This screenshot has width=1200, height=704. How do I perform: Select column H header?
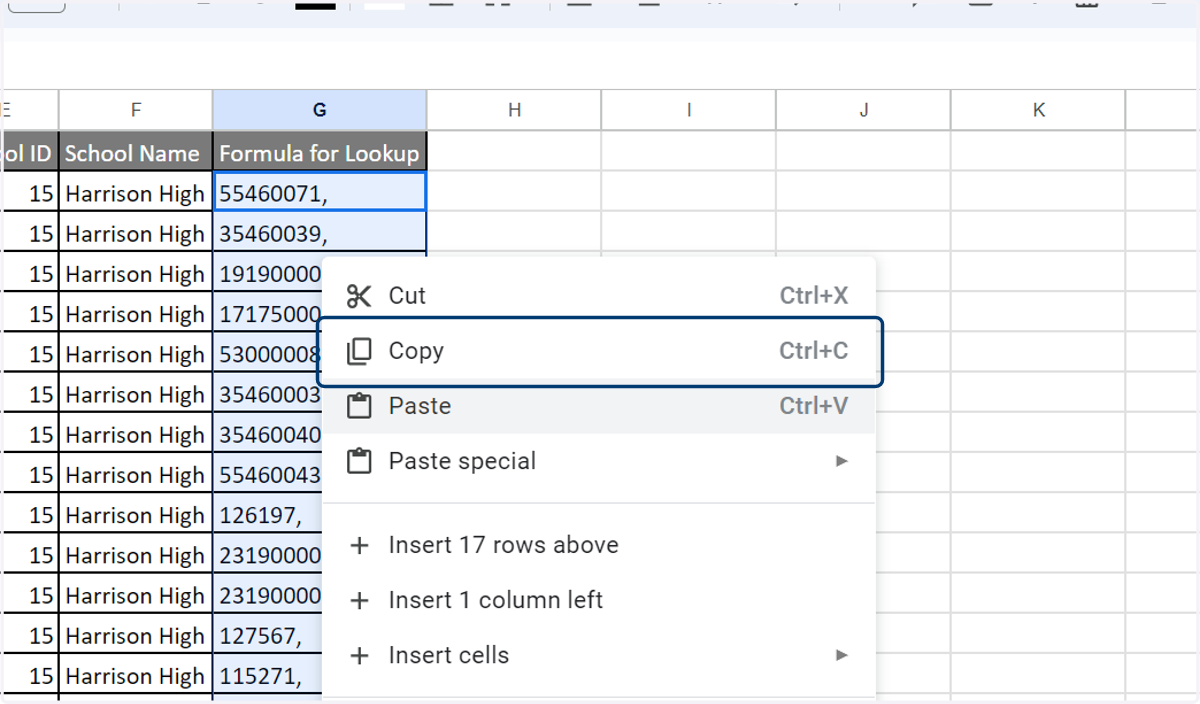[514, 110]
